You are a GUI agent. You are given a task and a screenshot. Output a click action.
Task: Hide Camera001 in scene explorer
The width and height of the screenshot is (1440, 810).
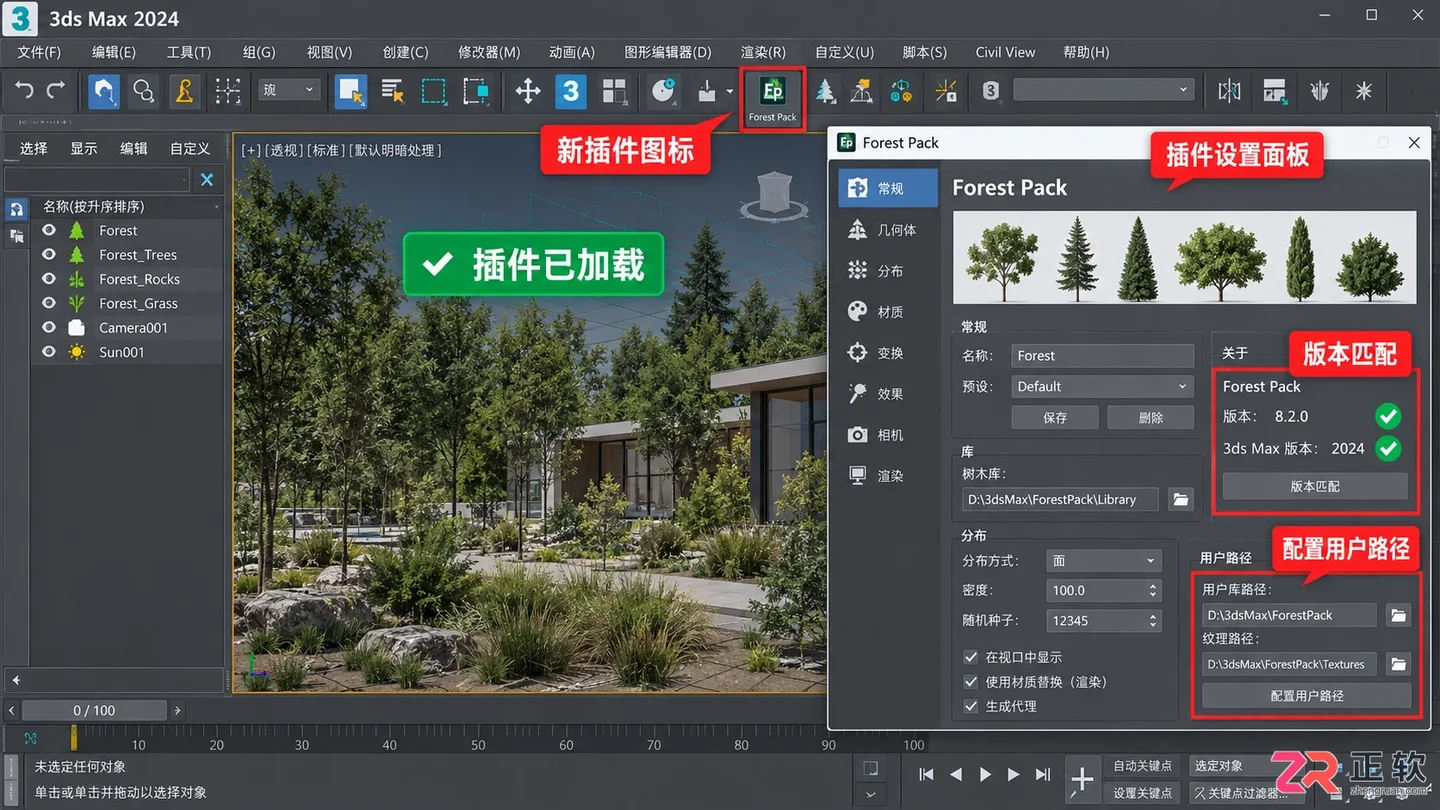(48, 328)
